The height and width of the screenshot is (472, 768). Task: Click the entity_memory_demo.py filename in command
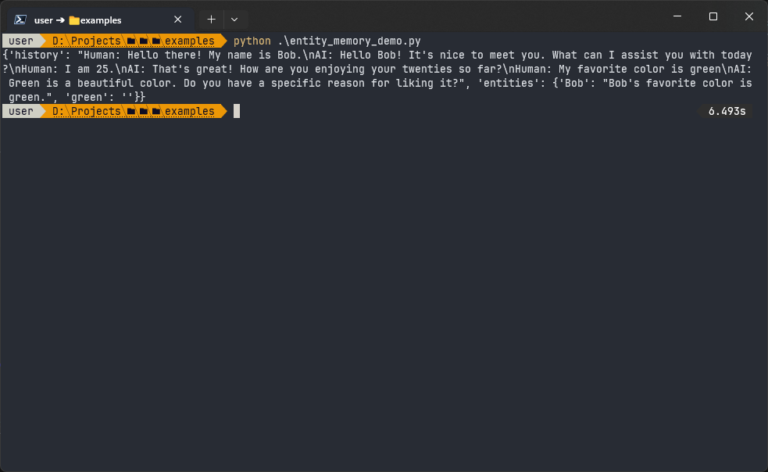pos(346,41)
